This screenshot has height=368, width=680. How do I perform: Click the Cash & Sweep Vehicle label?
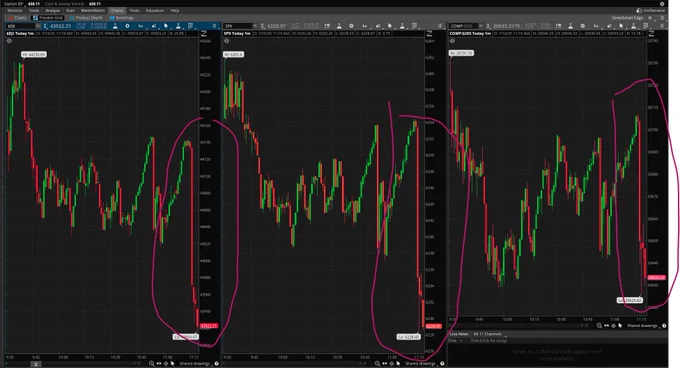click(x=64, y=3)
